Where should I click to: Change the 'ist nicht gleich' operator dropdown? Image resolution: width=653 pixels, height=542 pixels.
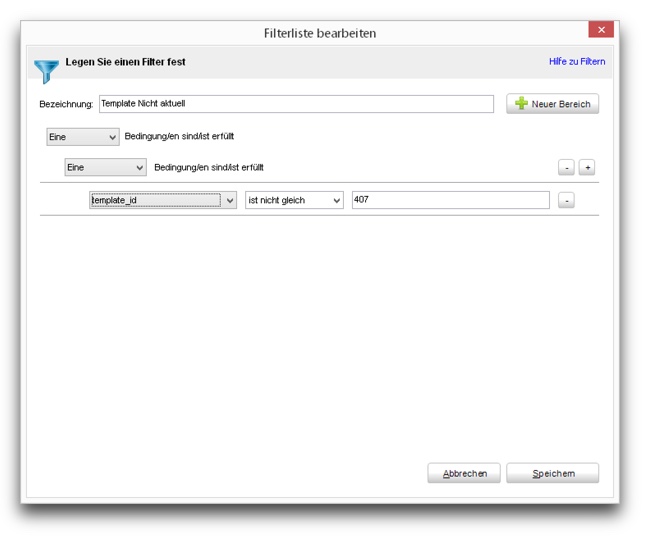click(294, 200)
